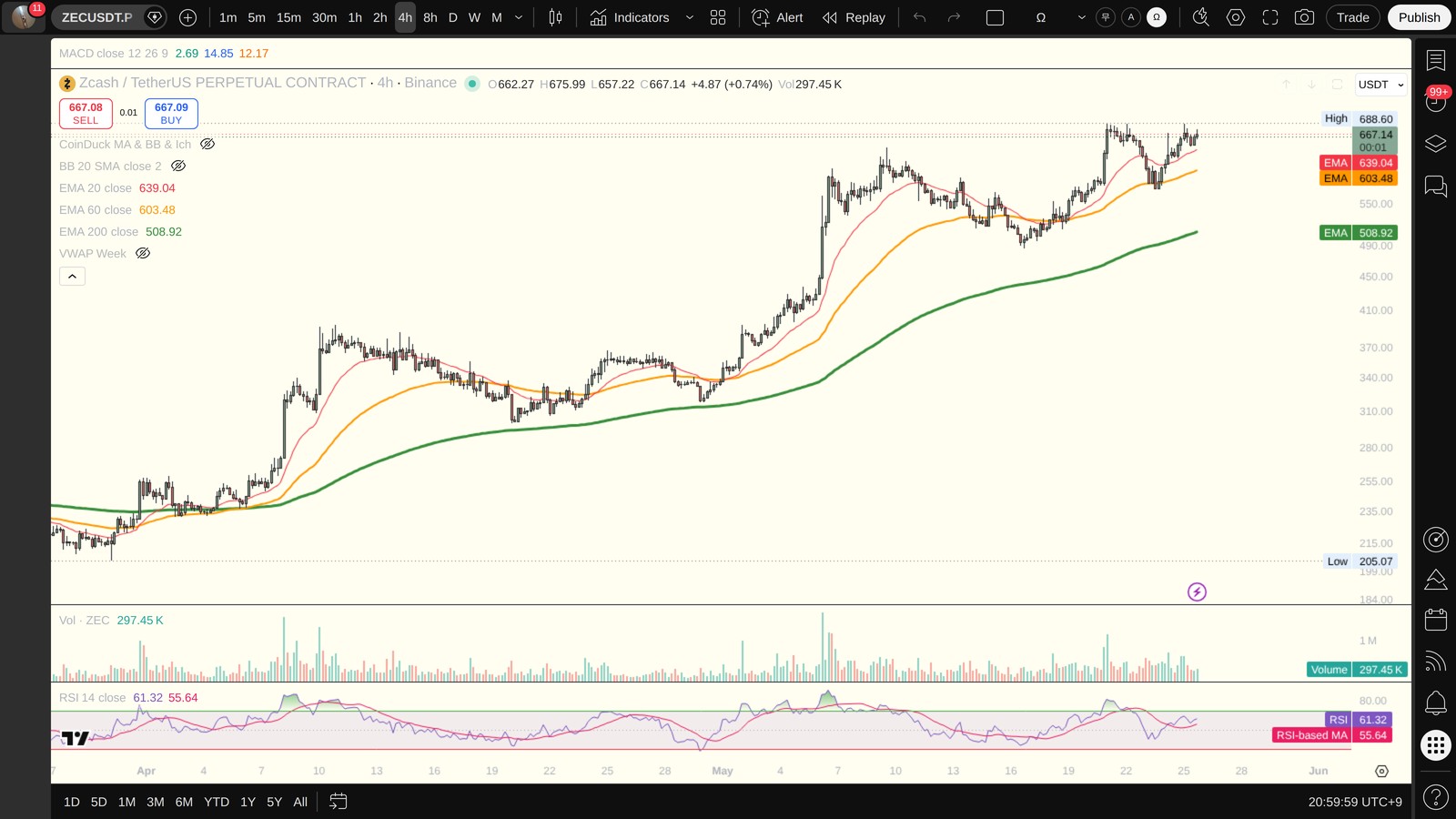Undo the last chart action
1456x819 pixels.
pyautogui.click(x=920, y=17)
